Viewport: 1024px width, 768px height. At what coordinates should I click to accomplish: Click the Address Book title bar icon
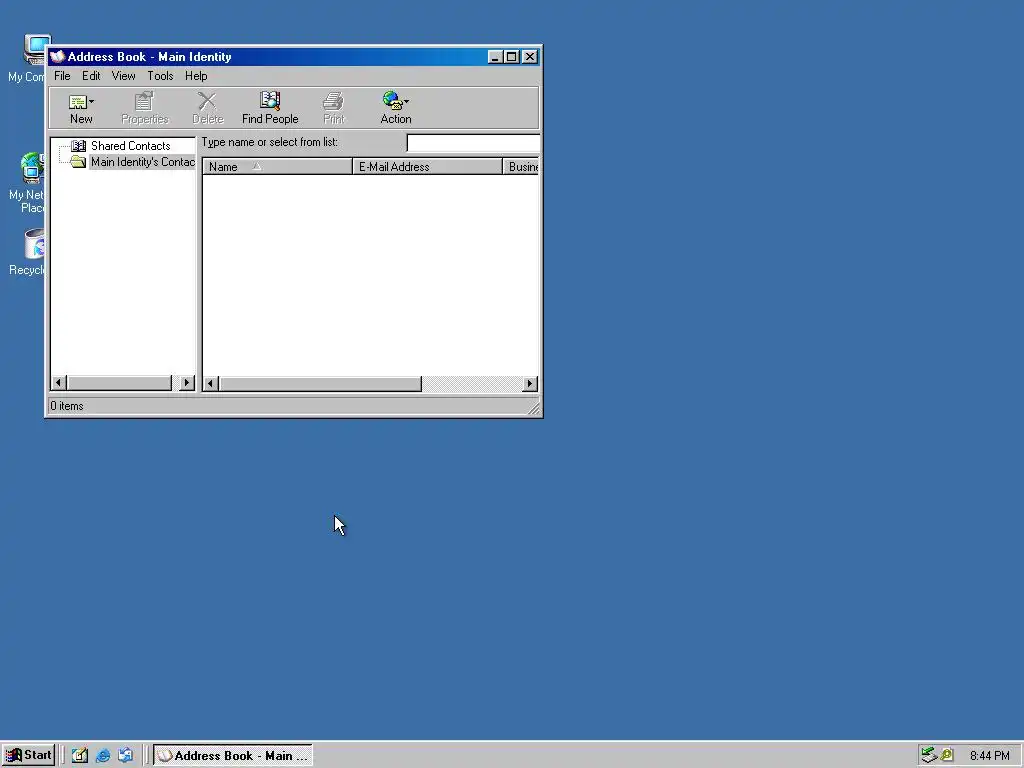click(x=57, y=57)
